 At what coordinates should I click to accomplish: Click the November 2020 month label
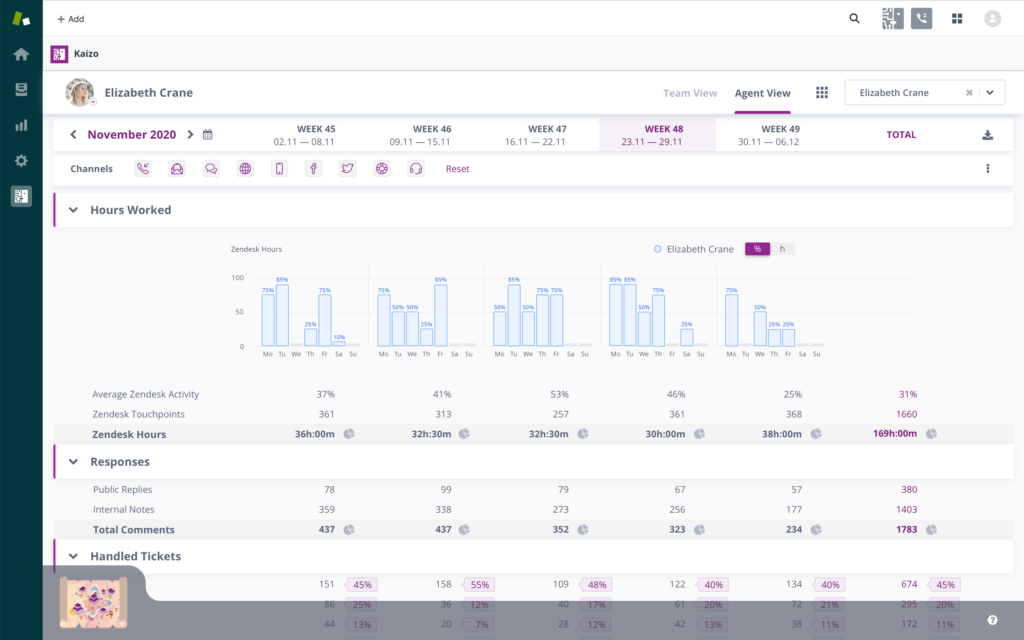(x=131, y=135)
